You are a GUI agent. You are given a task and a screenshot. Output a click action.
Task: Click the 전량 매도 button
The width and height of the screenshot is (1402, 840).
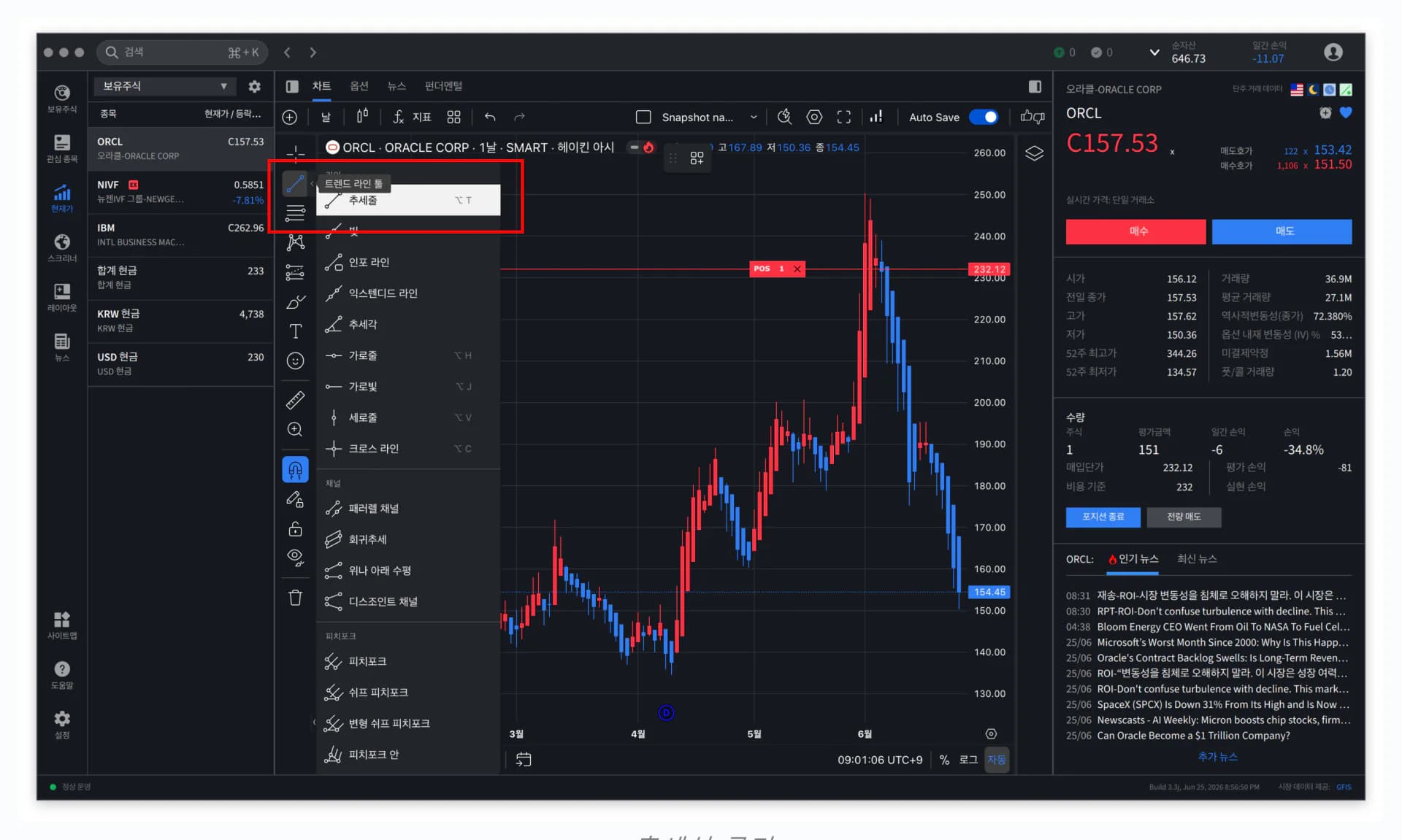[1184, 517]
